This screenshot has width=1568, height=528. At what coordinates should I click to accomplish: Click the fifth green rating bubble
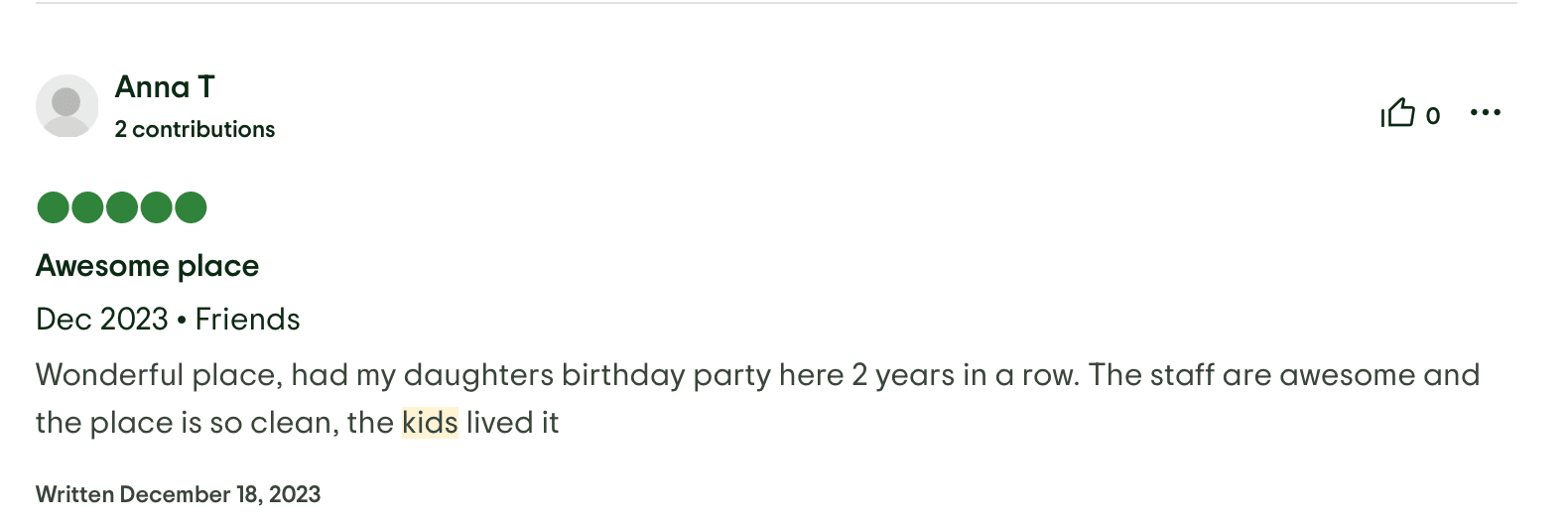click(x=191, y=207)
